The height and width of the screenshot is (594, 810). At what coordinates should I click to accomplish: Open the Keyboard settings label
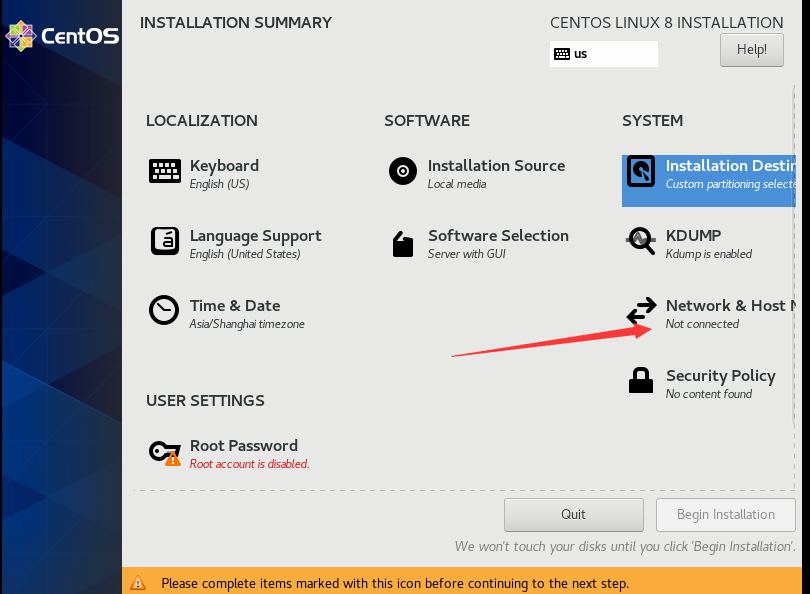(x=224, y=166)
